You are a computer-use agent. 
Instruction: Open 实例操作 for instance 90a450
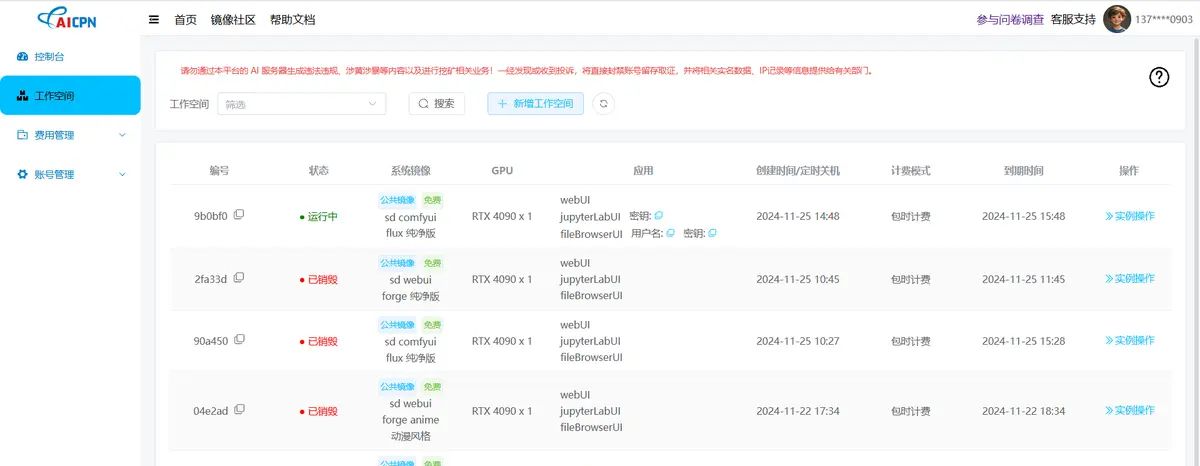[1130, 340]
